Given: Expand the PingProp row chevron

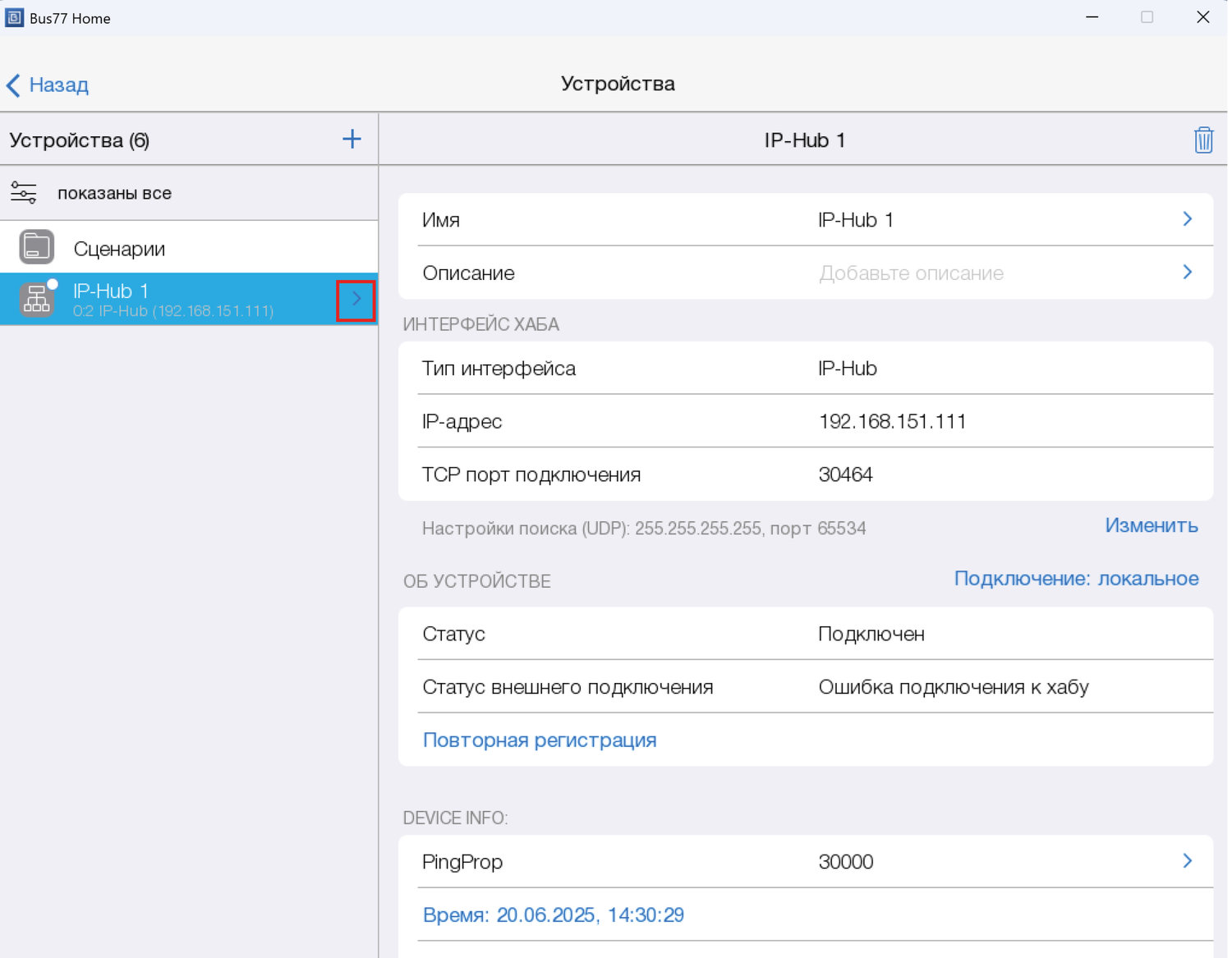Looking at the screenshot, I should click(1187, 861).
